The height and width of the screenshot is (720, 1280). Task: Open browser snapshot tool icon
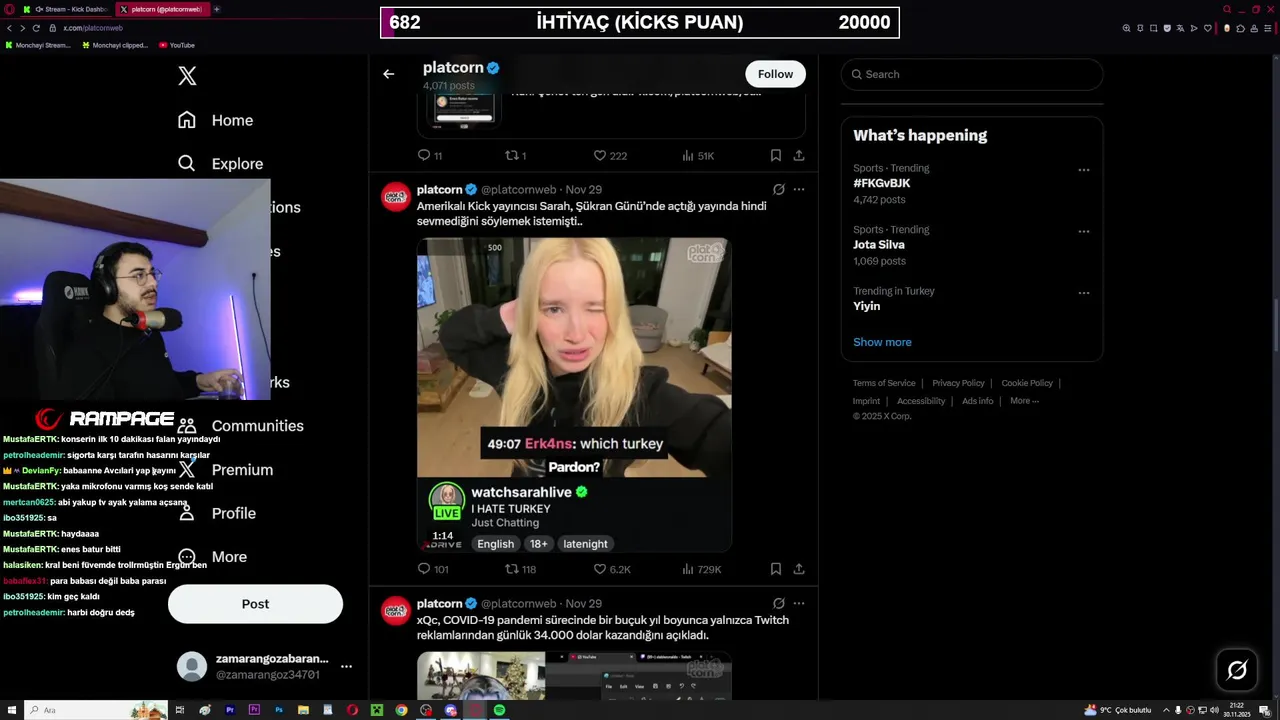1153,28
